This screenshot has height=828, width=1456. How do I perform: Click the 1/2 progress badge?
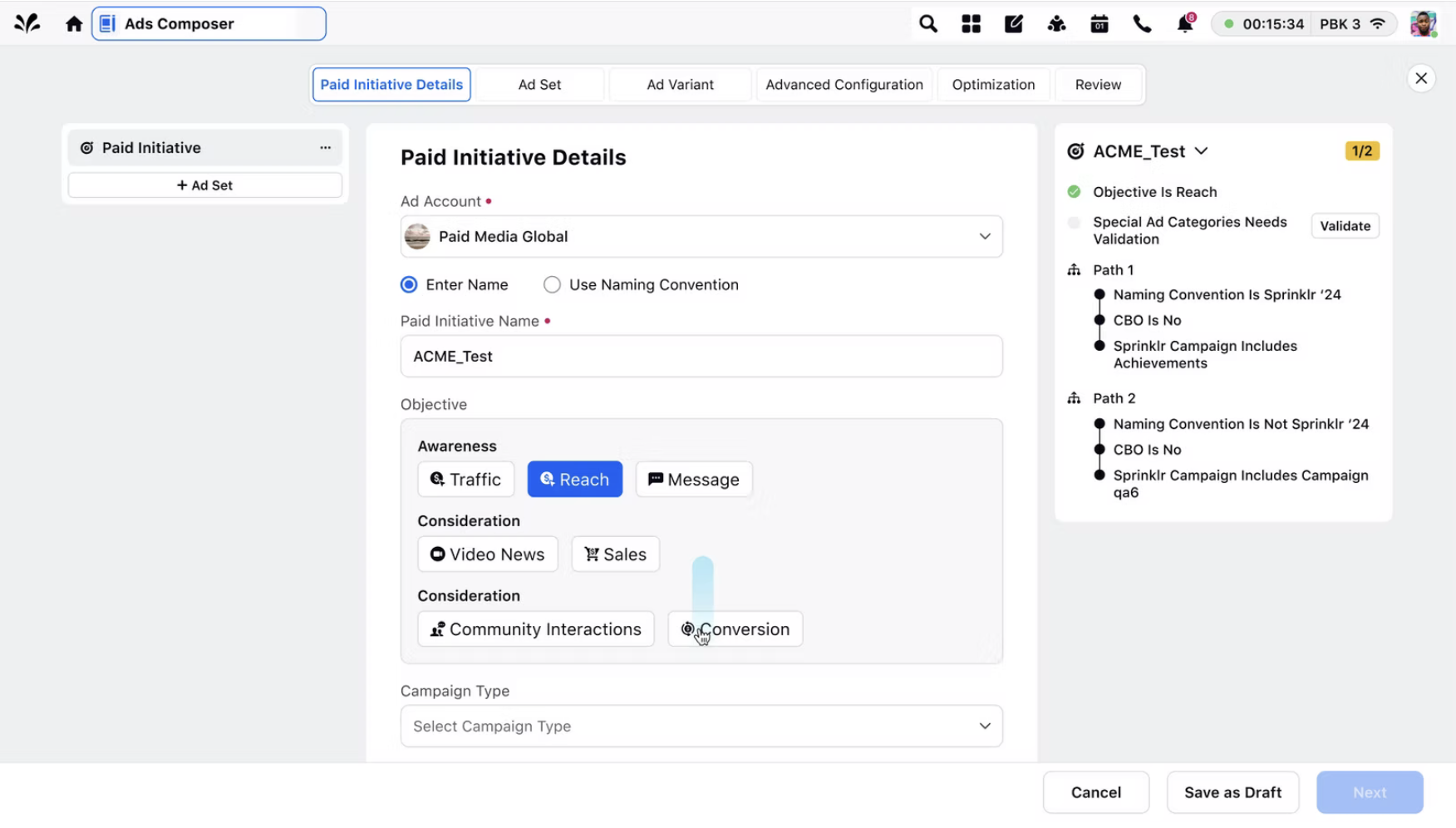1362,151
